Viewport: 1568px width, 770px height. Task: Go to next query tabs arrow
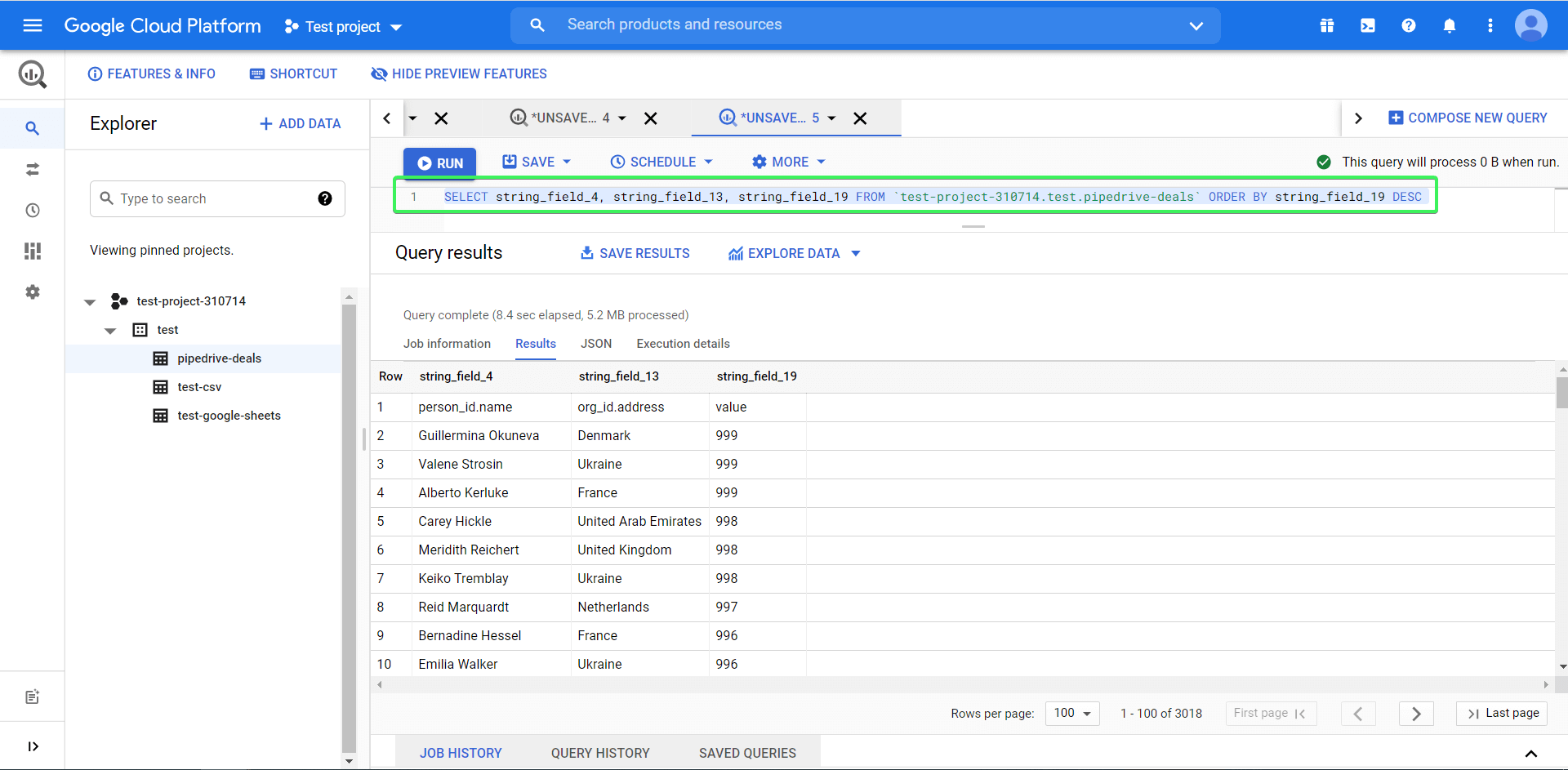click(1358, 118)
